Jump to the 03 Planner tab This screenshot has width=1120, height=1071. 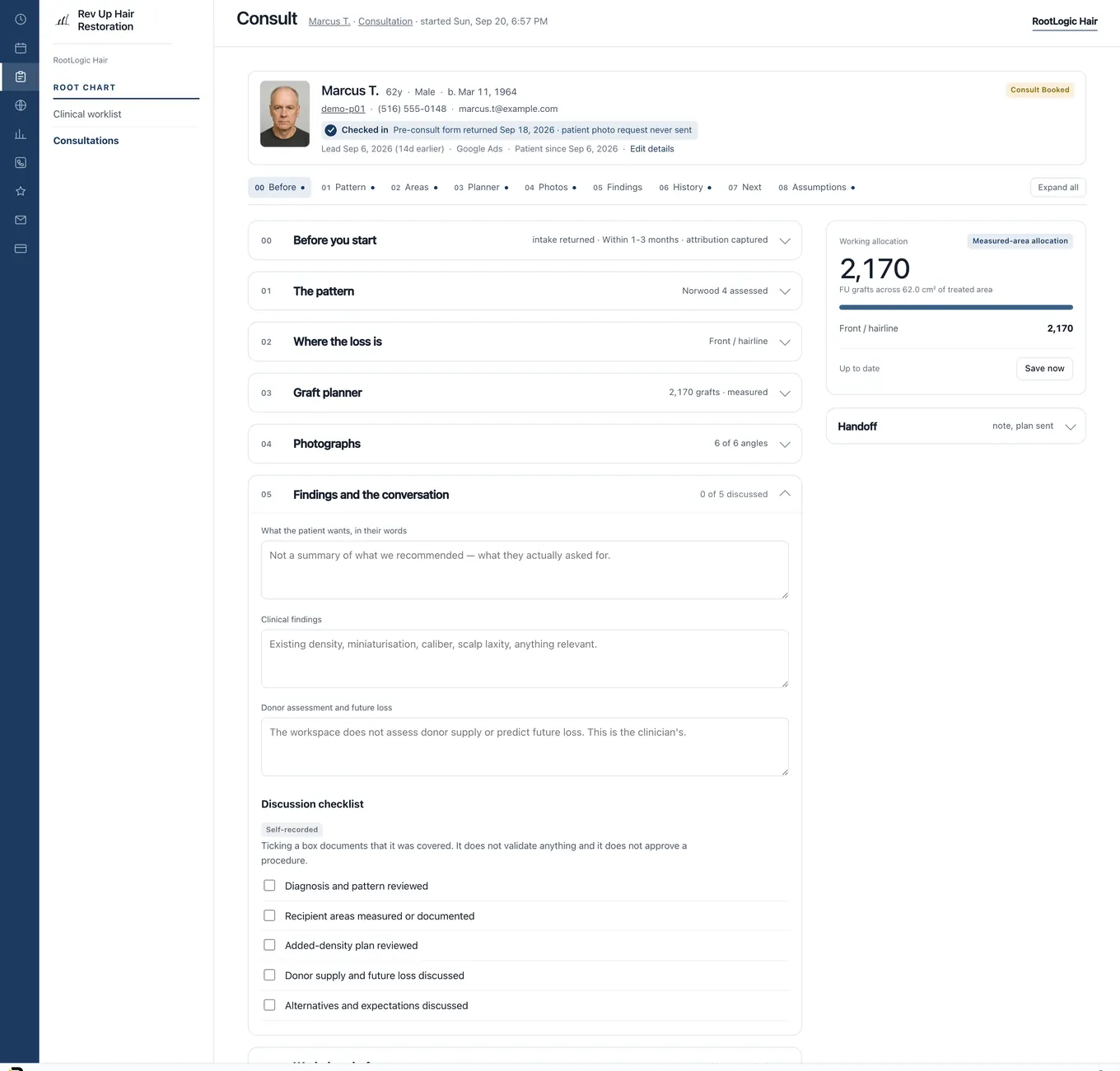[x=481, y=188]
